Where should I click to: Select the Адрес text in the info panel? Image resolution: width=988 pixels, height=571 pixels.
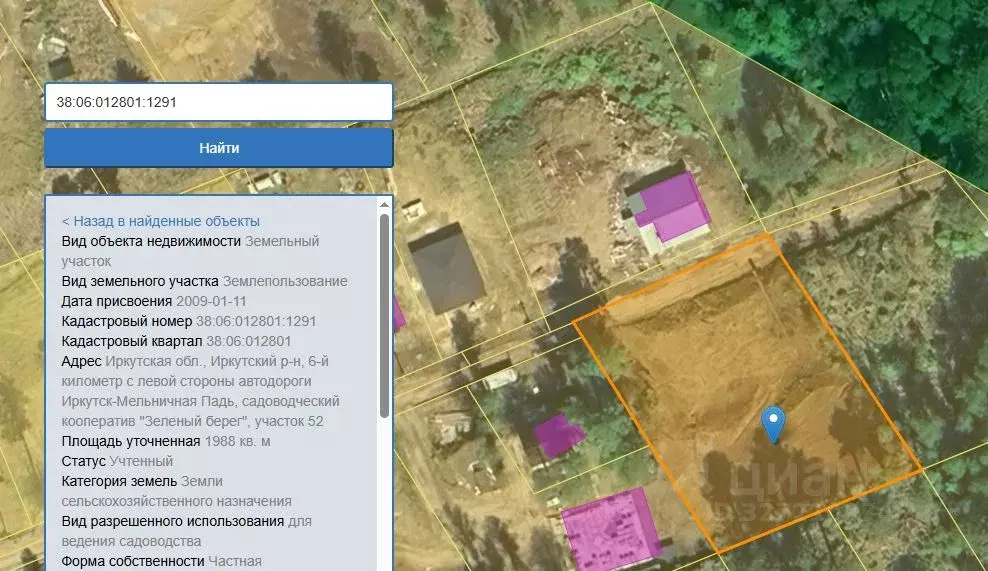[200, 391]
